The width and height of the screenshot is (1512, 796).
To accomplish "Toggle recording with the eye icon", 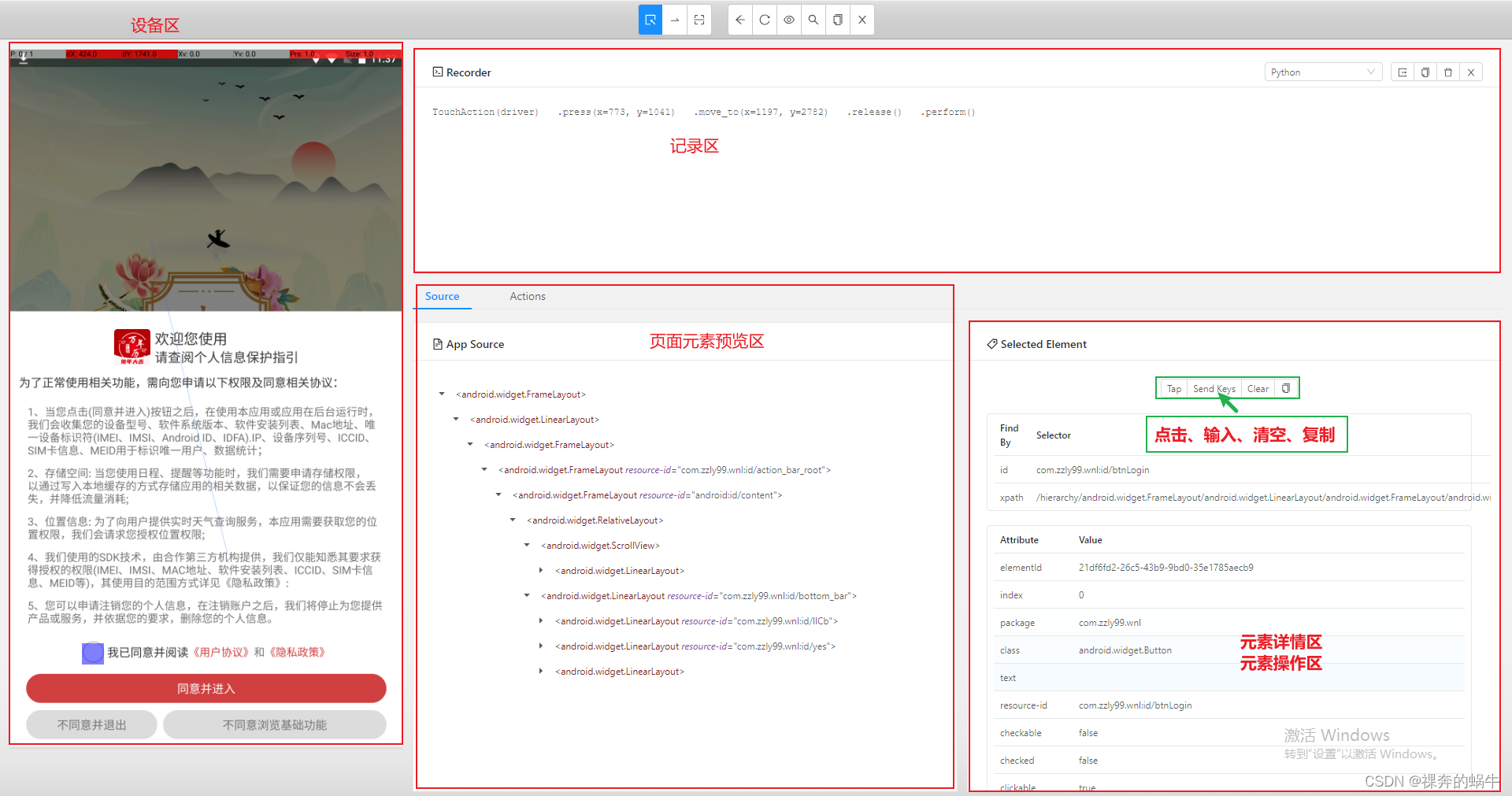I will 789,20.
